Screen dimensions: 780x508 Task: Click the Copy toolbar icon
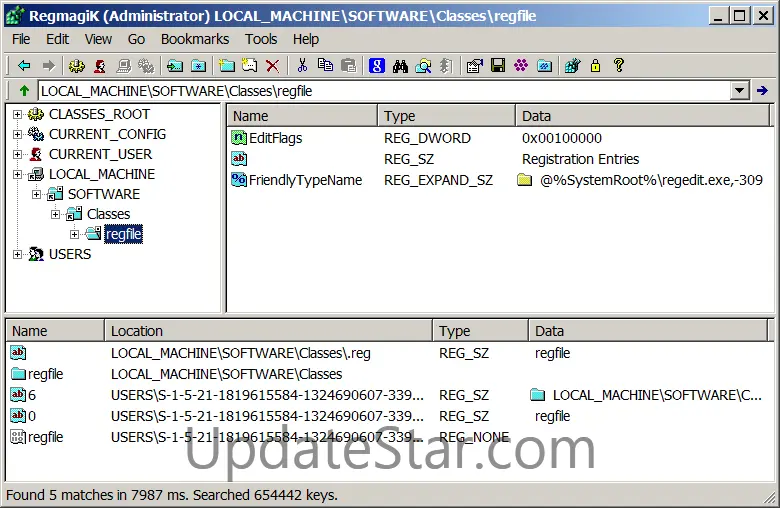point(325,65)
